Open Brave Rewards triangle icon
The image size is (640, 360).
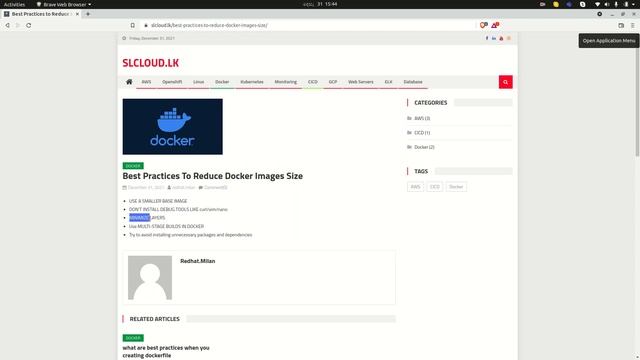coord(495,25)
